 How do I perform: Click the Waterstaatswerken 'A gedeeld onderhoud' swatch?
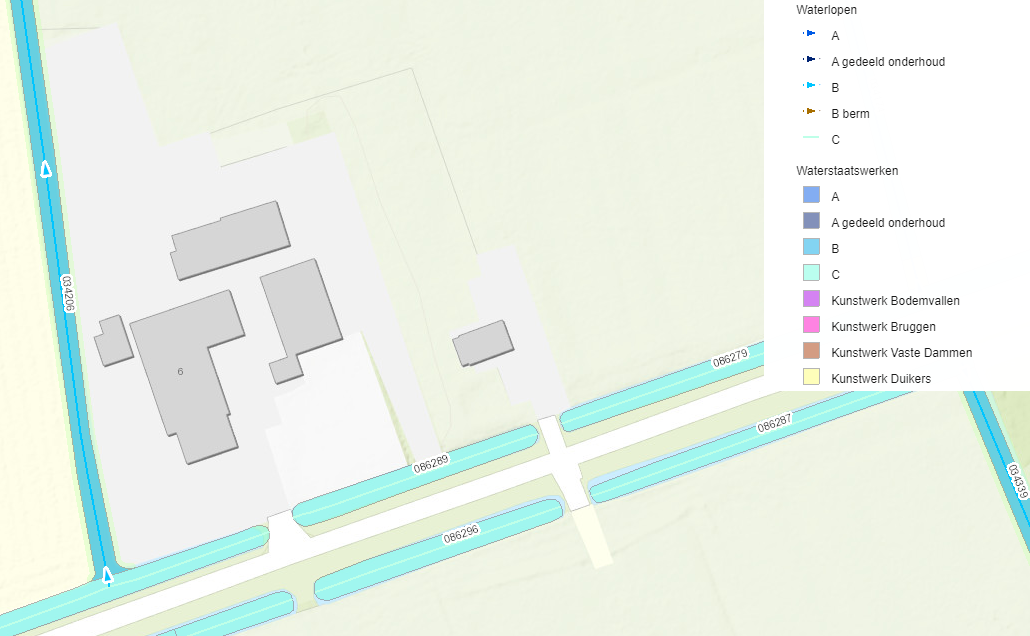coord(811,221)
